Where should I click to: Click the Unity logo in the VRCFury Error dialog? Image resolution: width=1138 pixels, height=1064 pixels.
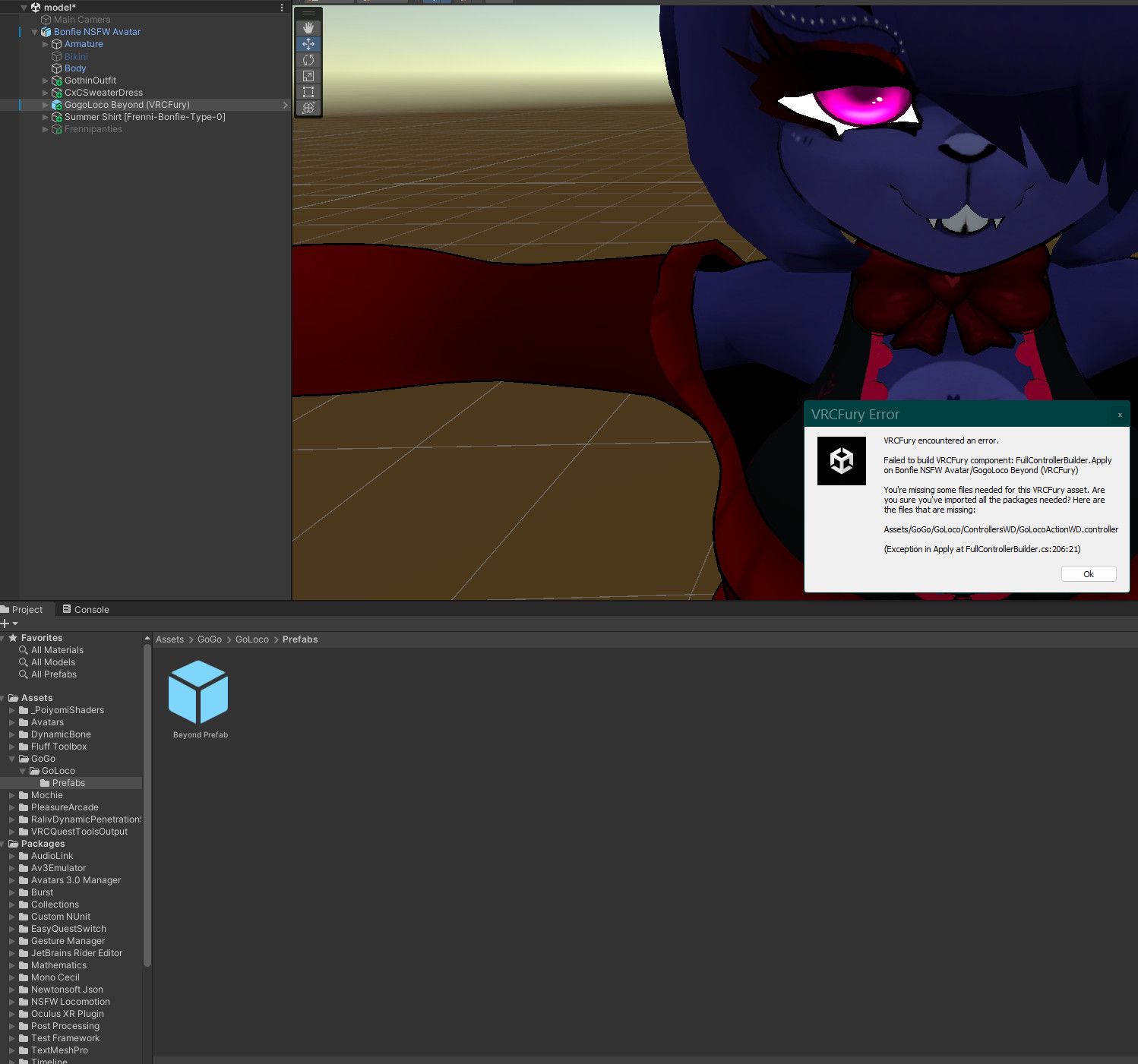[x=841, y=461]
